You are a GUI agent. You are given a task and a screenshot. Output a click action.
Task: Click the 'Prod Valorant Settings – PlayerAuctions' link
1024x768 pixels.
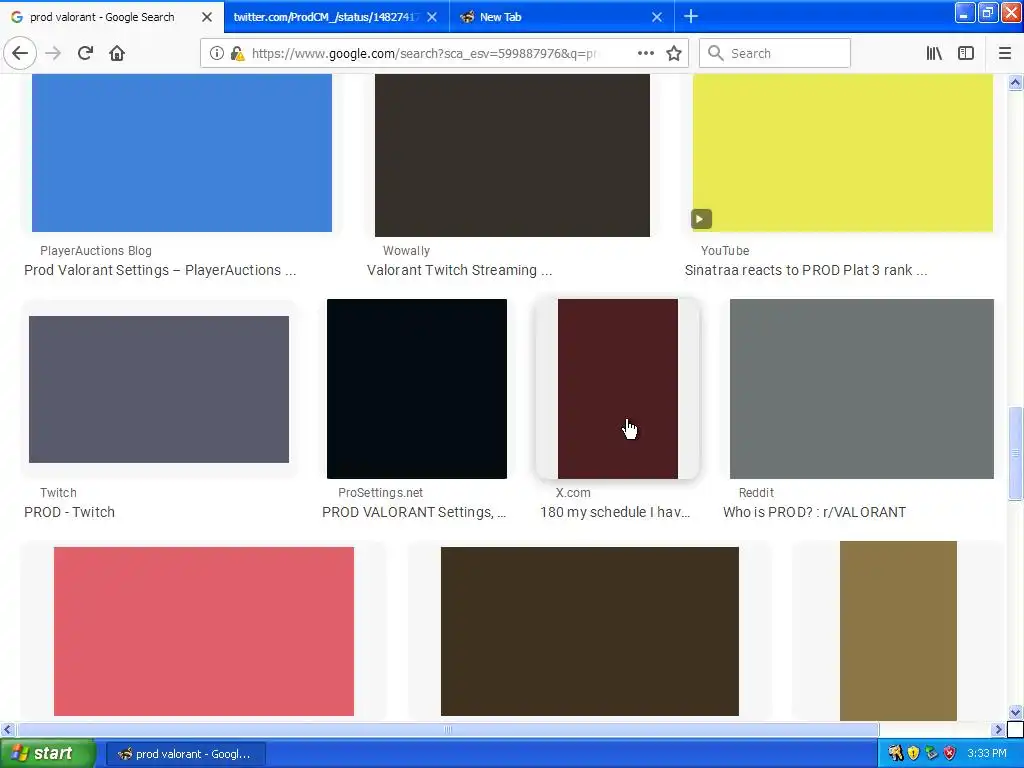[x=160, y=270]
